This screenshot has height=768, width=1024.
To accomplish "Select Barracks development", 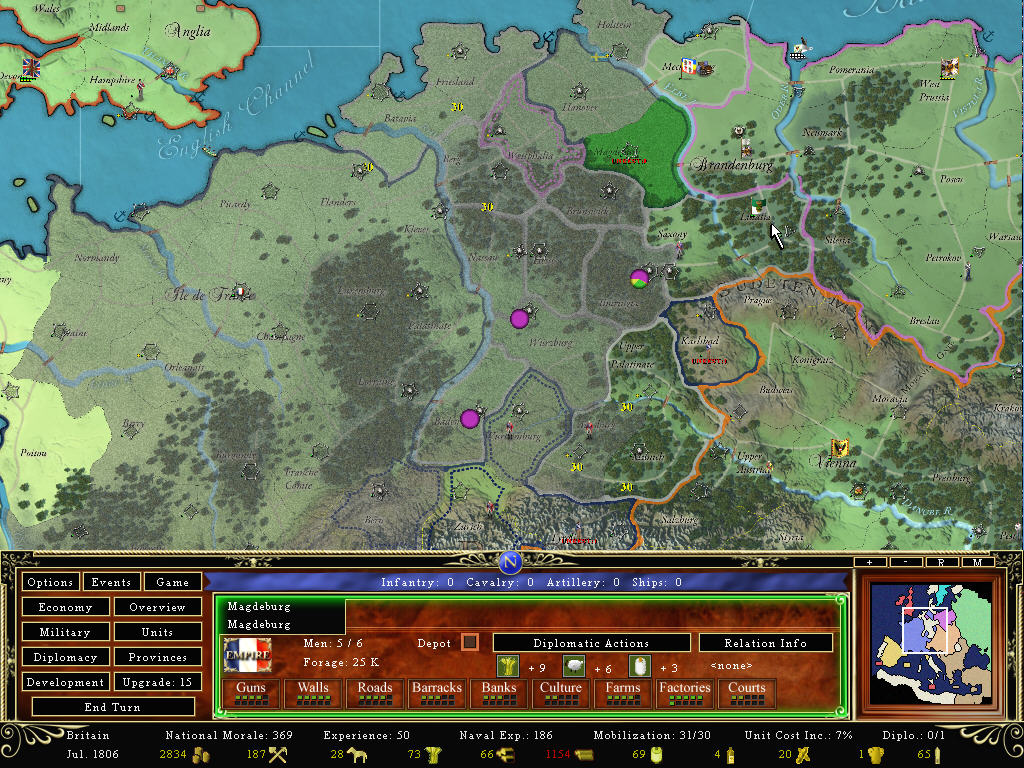I will click(x=437, y=693).
